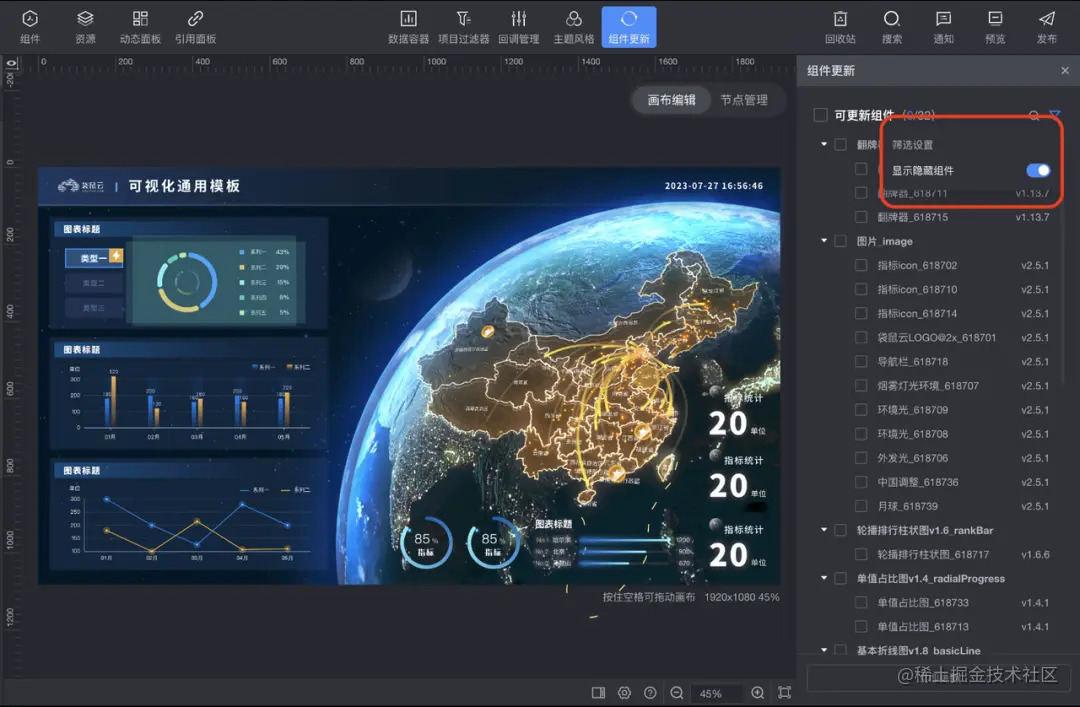Check the 翻牌器_618715 checkbox
Viewport: 1080px width, 707px height.
click(861, 217)
